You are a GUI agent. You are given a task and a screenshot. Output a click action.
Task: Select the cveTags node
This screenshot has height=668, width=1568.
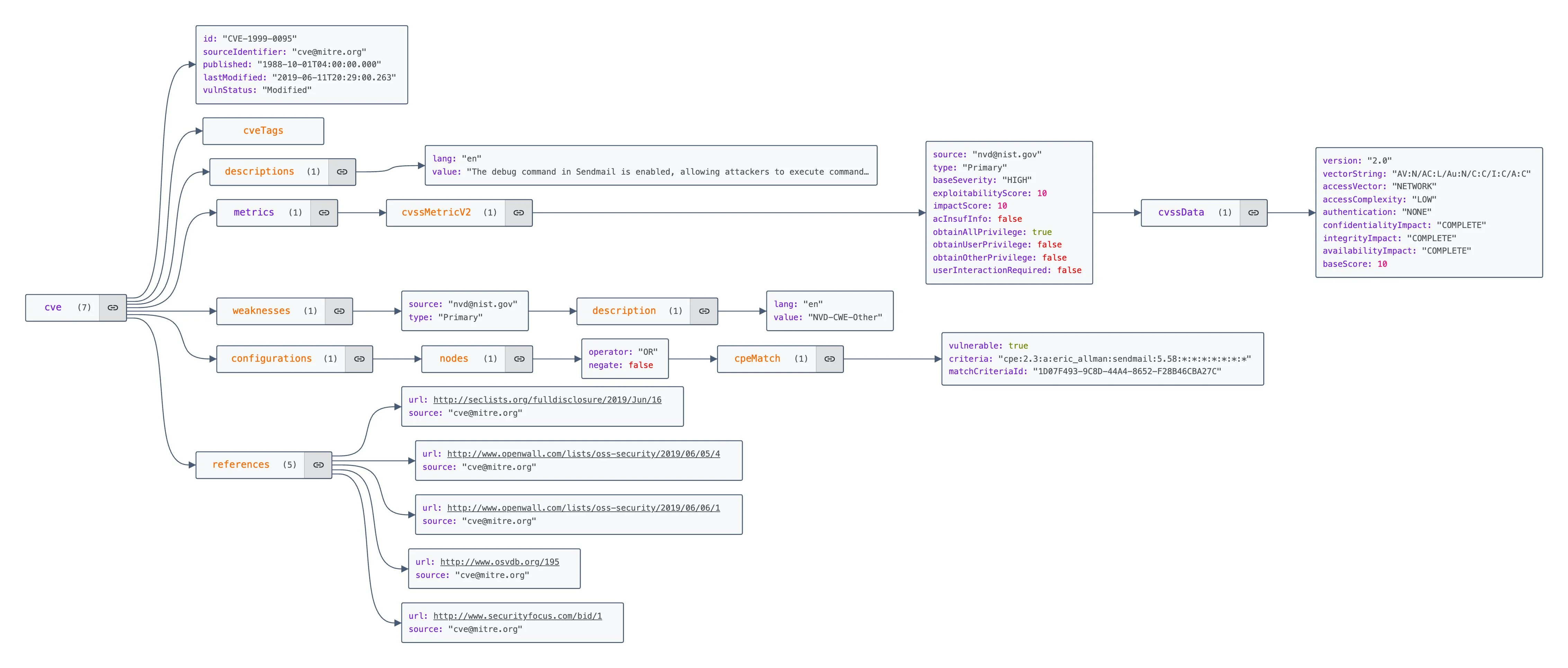click(x=263, y=131)
